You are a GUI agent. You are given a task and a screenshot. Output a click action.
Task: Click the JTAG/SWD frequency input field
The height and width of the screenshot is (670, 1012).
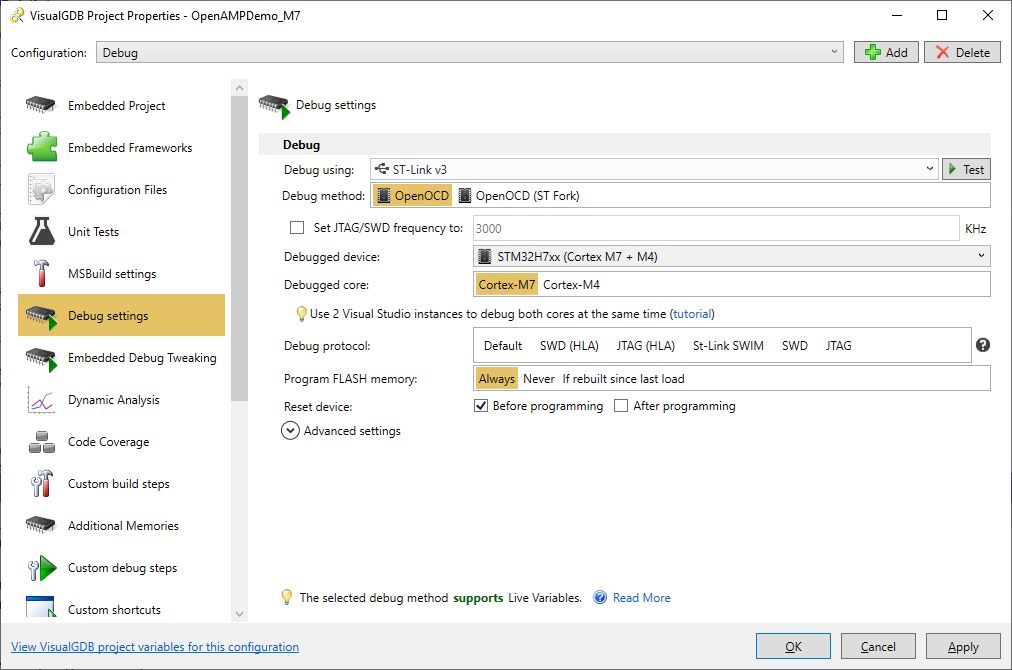pos(716,228)
